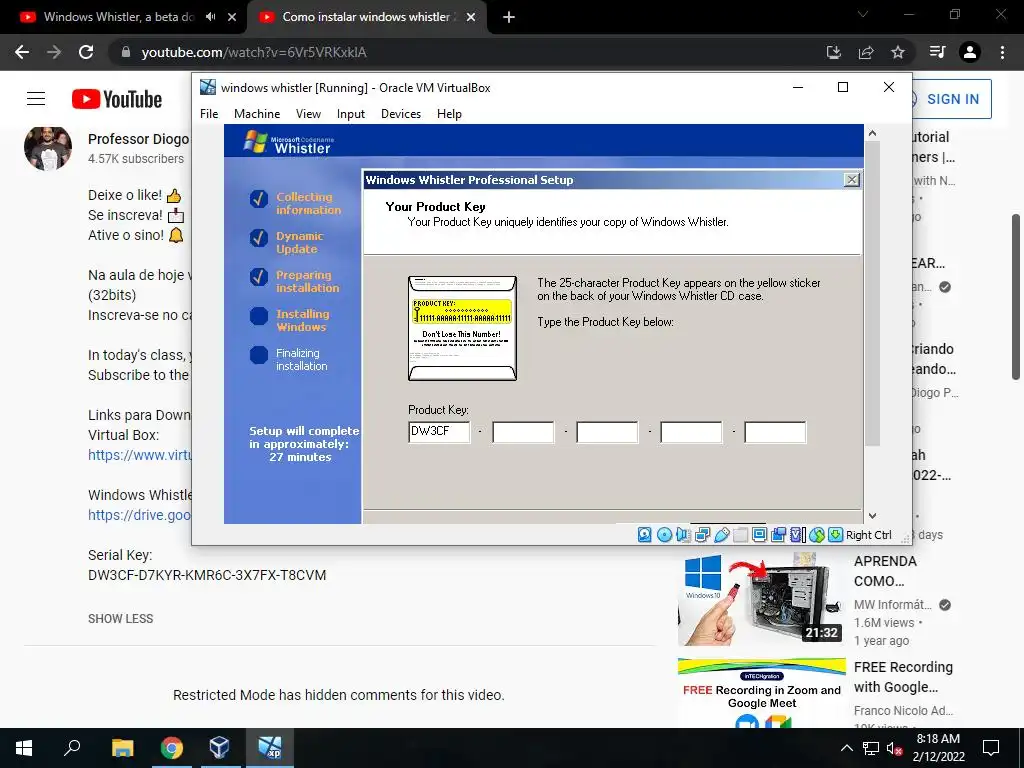The height and width of the screenshot is (768, 1024).
Task: Click the optical disk indicator in VirtualBox
Action: pos(664,535)
